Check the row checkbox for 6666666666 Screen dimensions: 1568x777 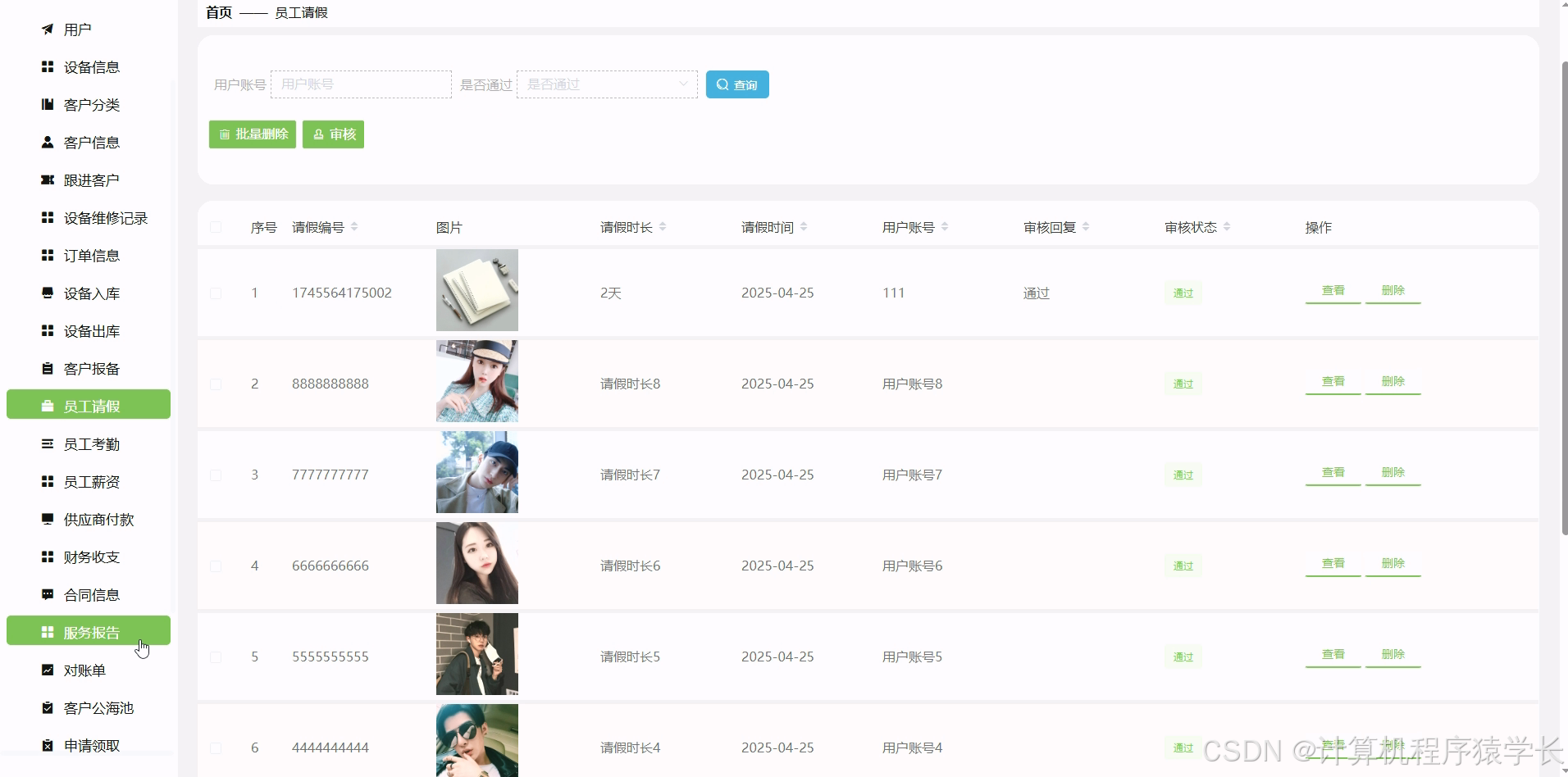216,566
